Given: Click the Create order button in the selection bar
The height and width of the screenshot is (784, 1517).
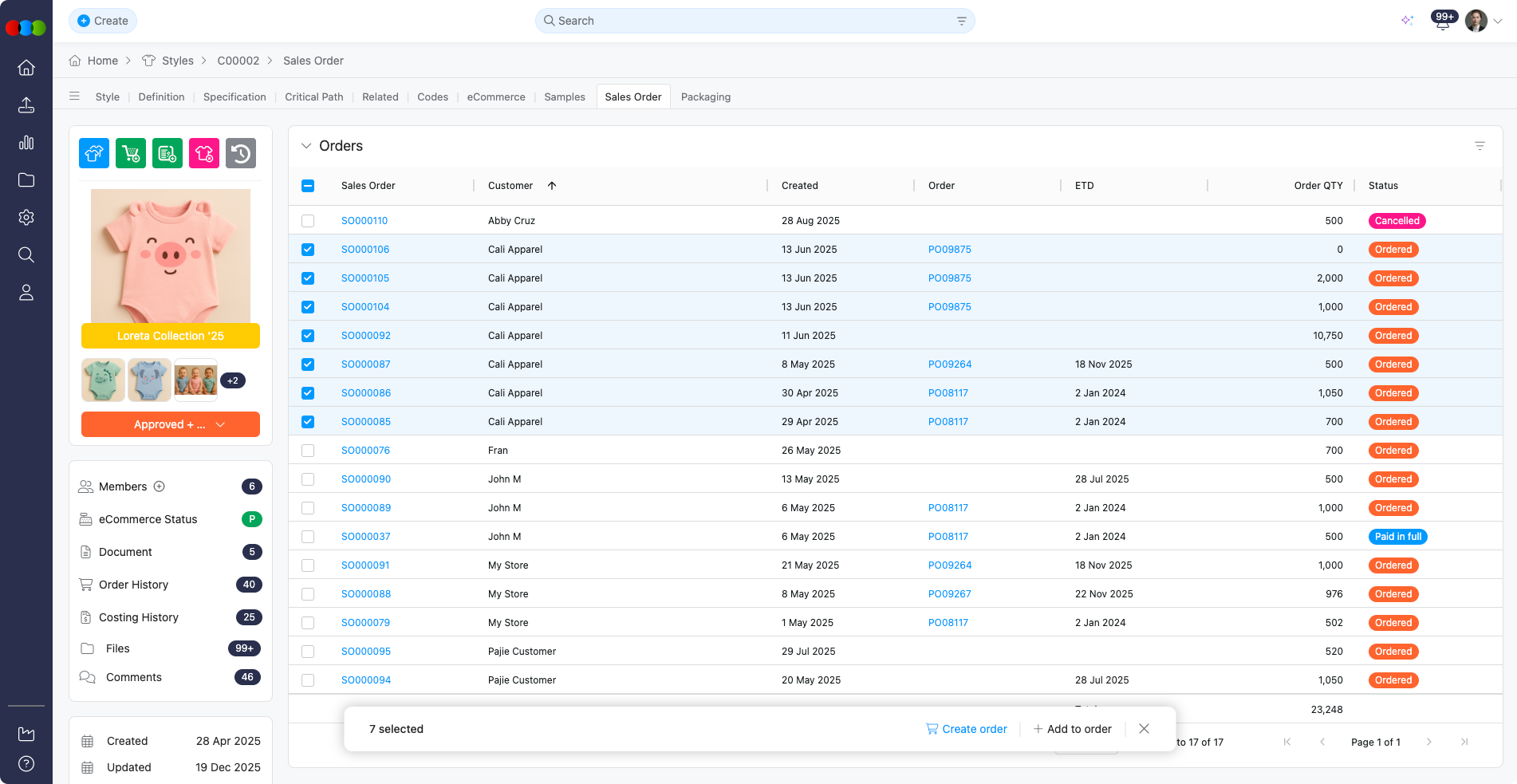Looking at the screenshot, I should tap(966, 728).
